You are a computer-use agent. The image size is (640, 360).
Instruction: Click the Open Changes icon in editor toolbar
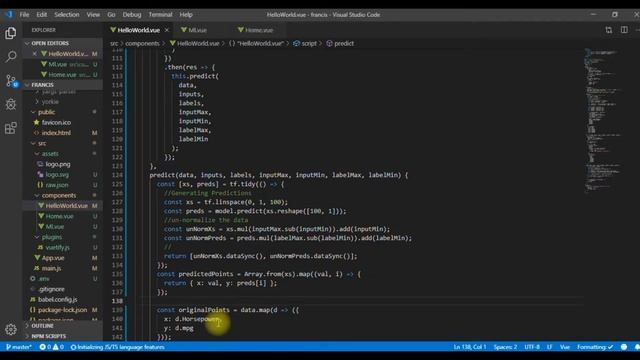click(x=609, y=30)
